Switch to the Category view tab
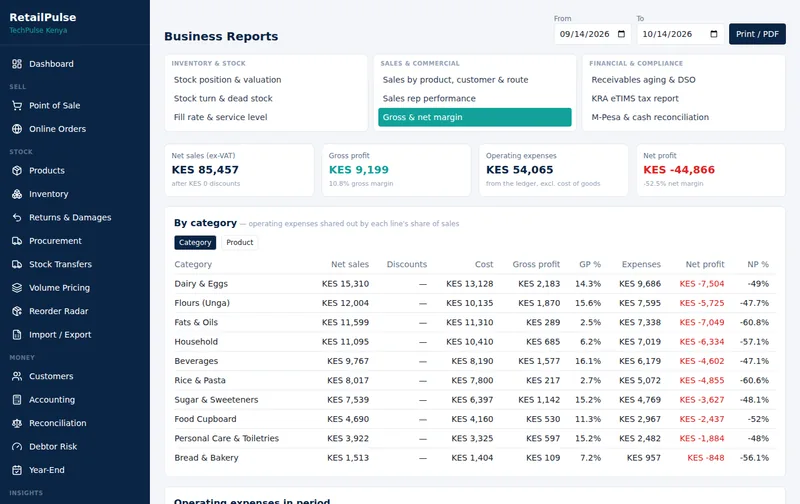800x504 pixels. [195, 242]
